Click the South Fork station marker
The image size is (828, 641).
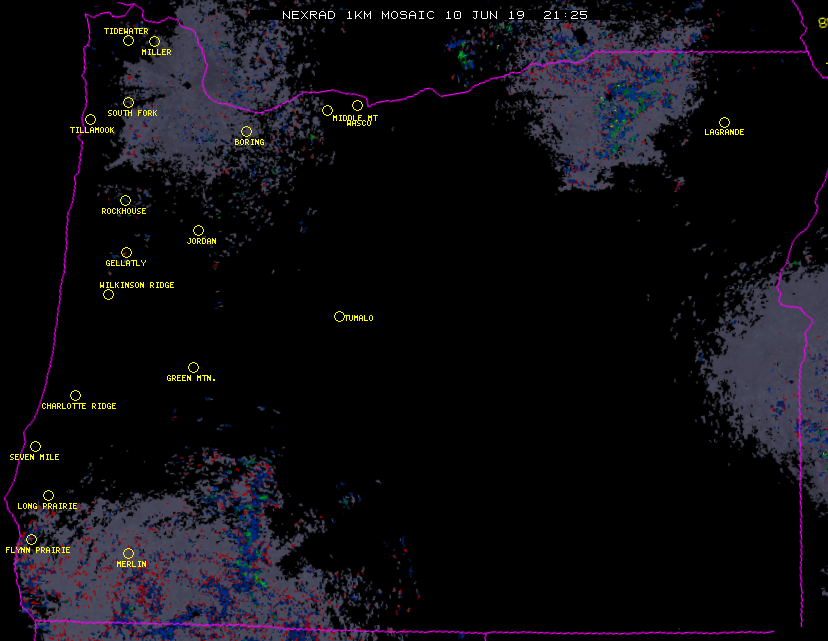tap(128, 102)
